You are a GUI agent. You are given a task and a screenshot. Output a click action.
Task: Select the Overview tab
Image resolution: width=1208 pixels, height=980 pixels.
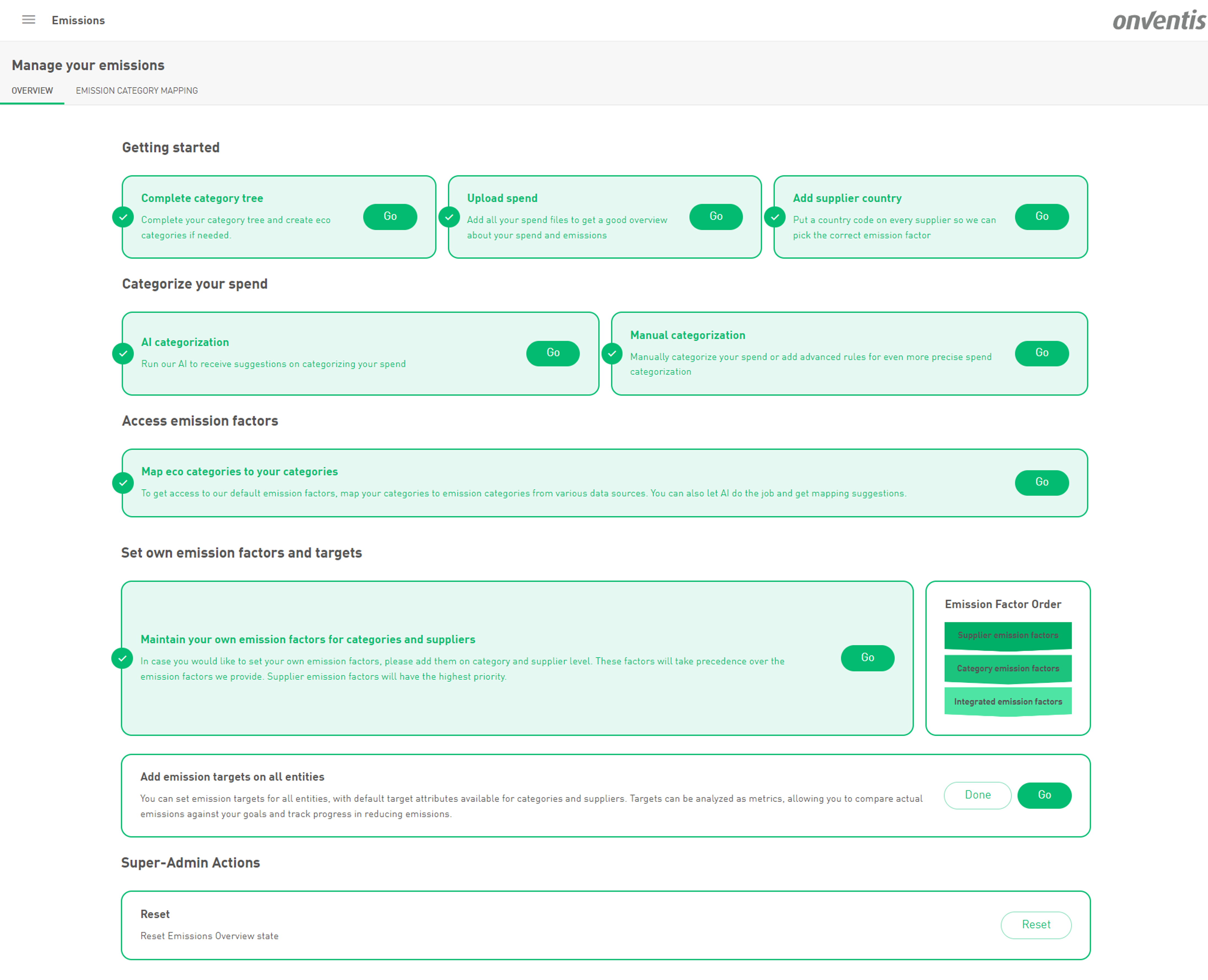point(32,90)
